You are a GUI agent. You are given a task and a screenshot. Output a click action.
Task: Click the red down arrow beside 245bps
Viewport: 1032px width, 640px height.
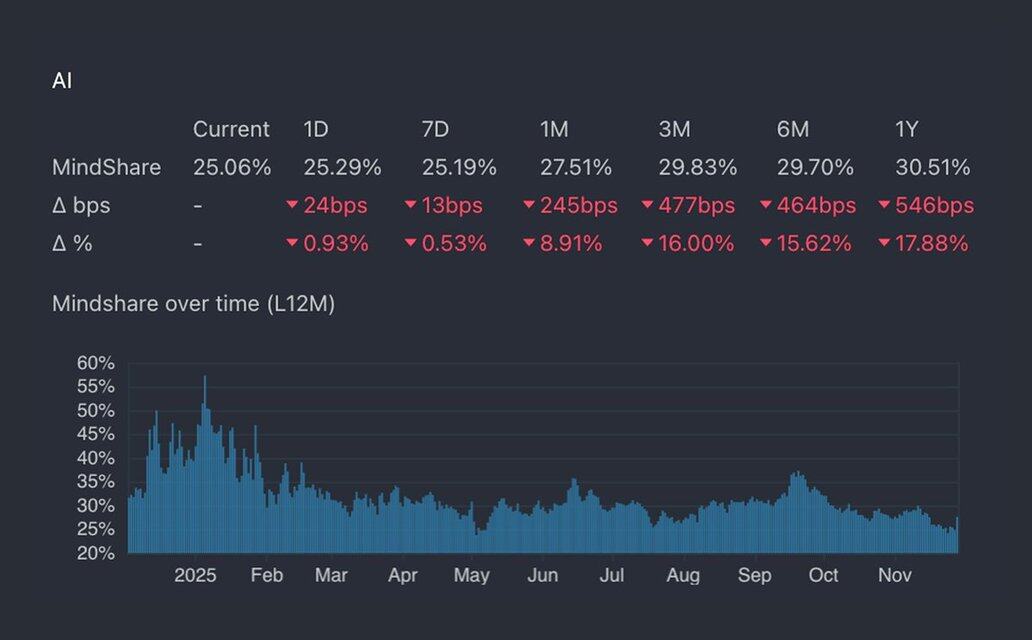[x=529, y=205]
